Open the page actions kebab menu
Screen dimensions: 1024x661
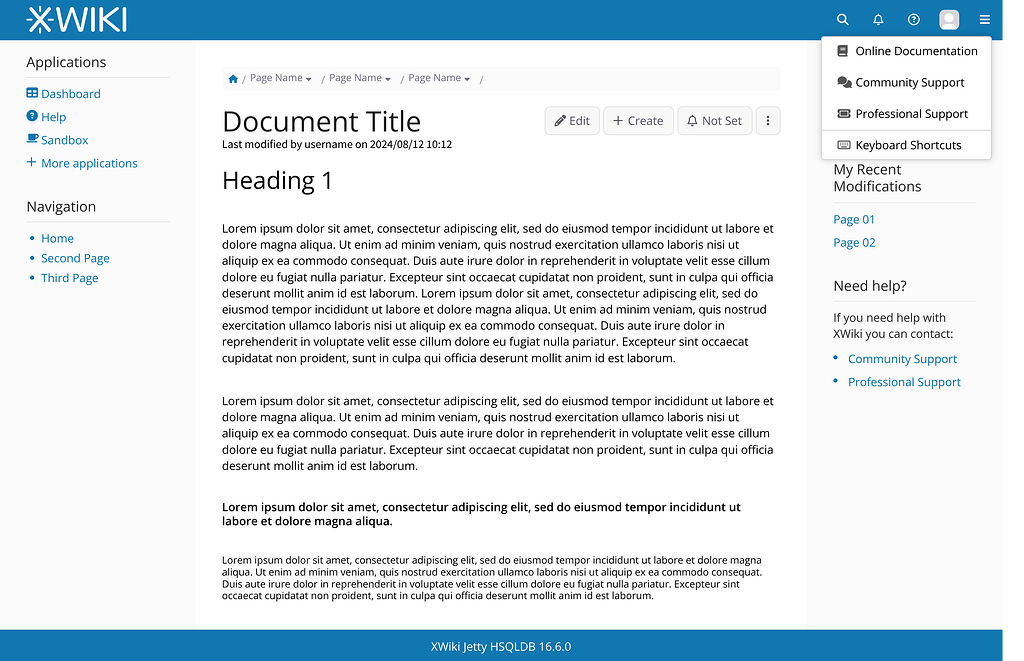pyautogui.click(x=767, y=120)
